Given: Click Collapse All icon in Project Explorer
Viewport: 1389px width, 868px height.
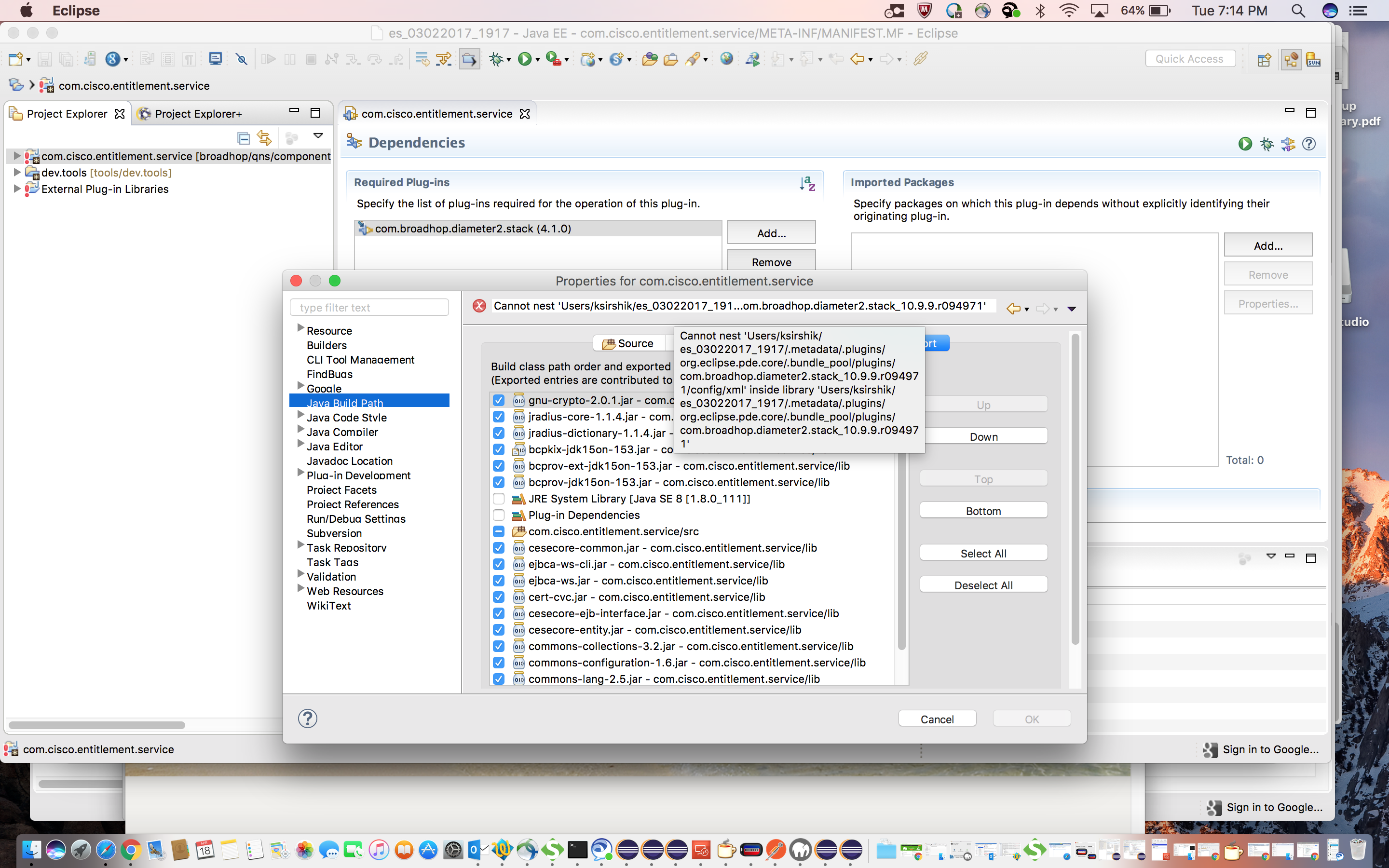Looking at the screenshot, I should click(244, 138).
